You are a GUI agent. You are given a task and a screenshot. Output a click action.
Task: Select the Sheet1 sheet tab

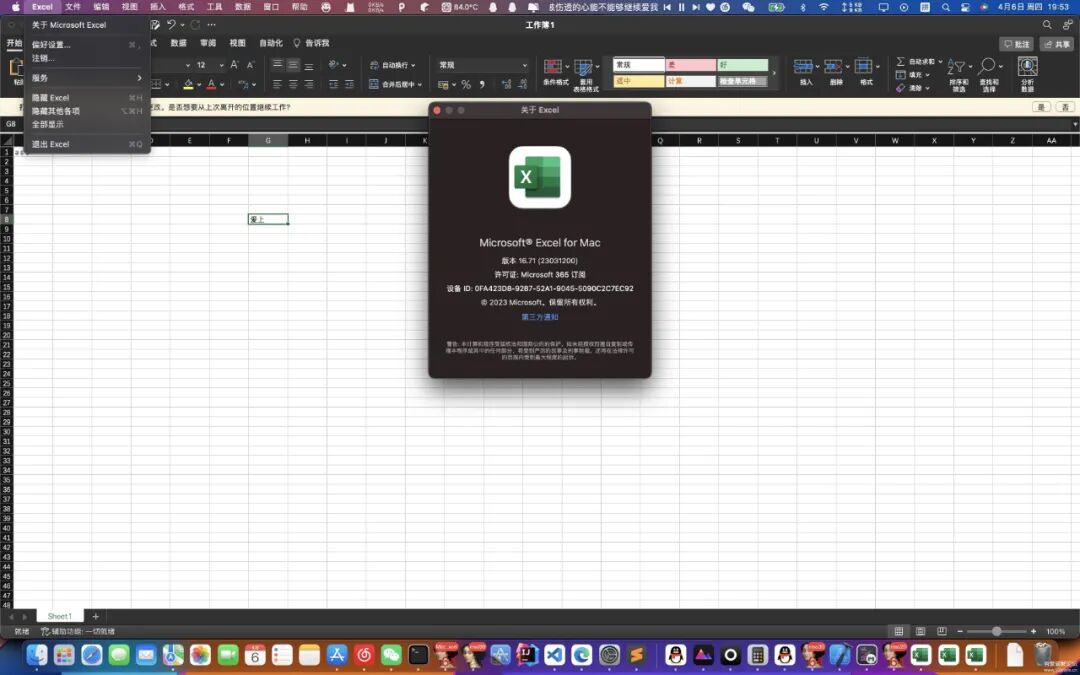point(59,616)
